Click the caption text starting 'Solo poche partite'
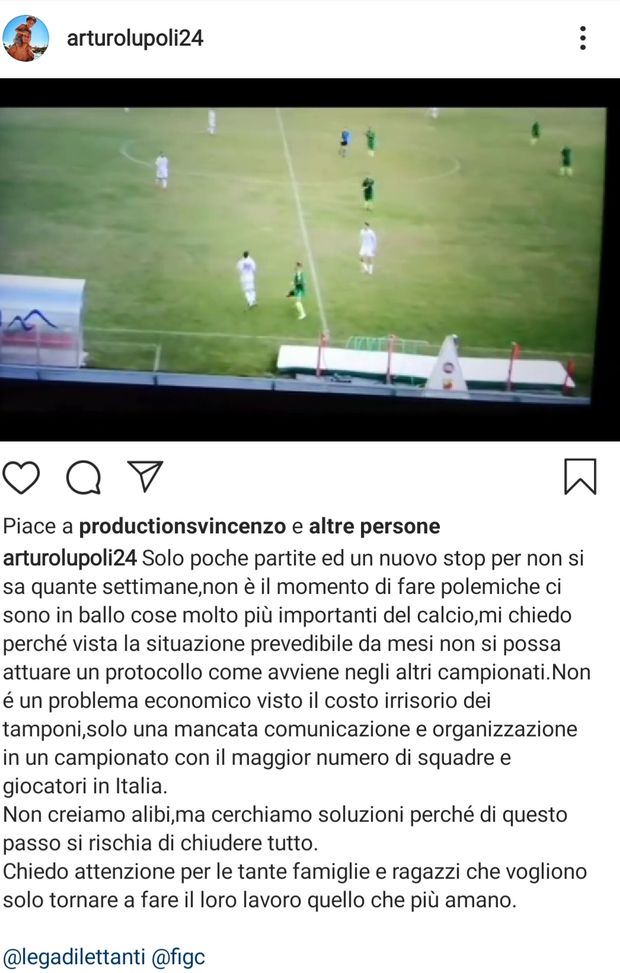Image resolution: width=620 pixels, height=973 pixels. click(x=295, y=672)
